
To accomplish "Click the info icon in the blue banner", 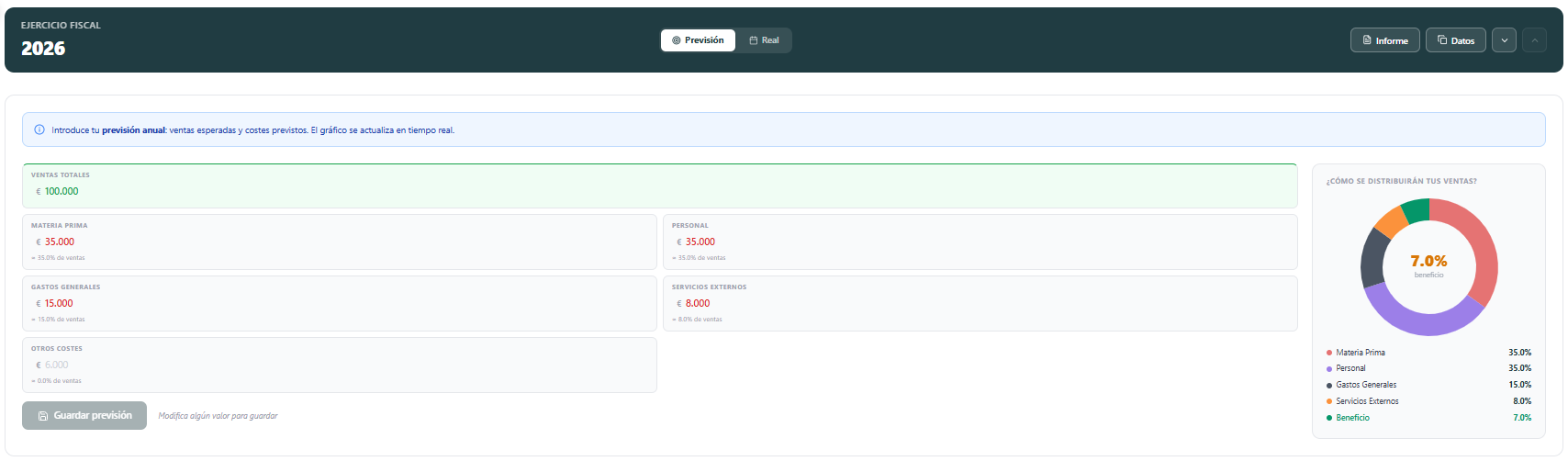I will tap(39, 129).
